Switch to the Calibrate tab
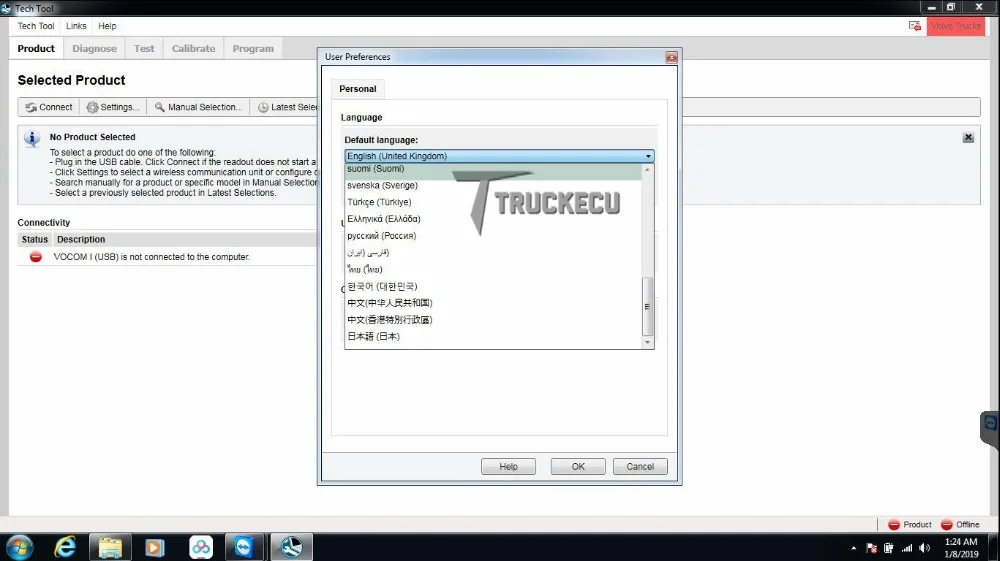 tap(193, 48)
